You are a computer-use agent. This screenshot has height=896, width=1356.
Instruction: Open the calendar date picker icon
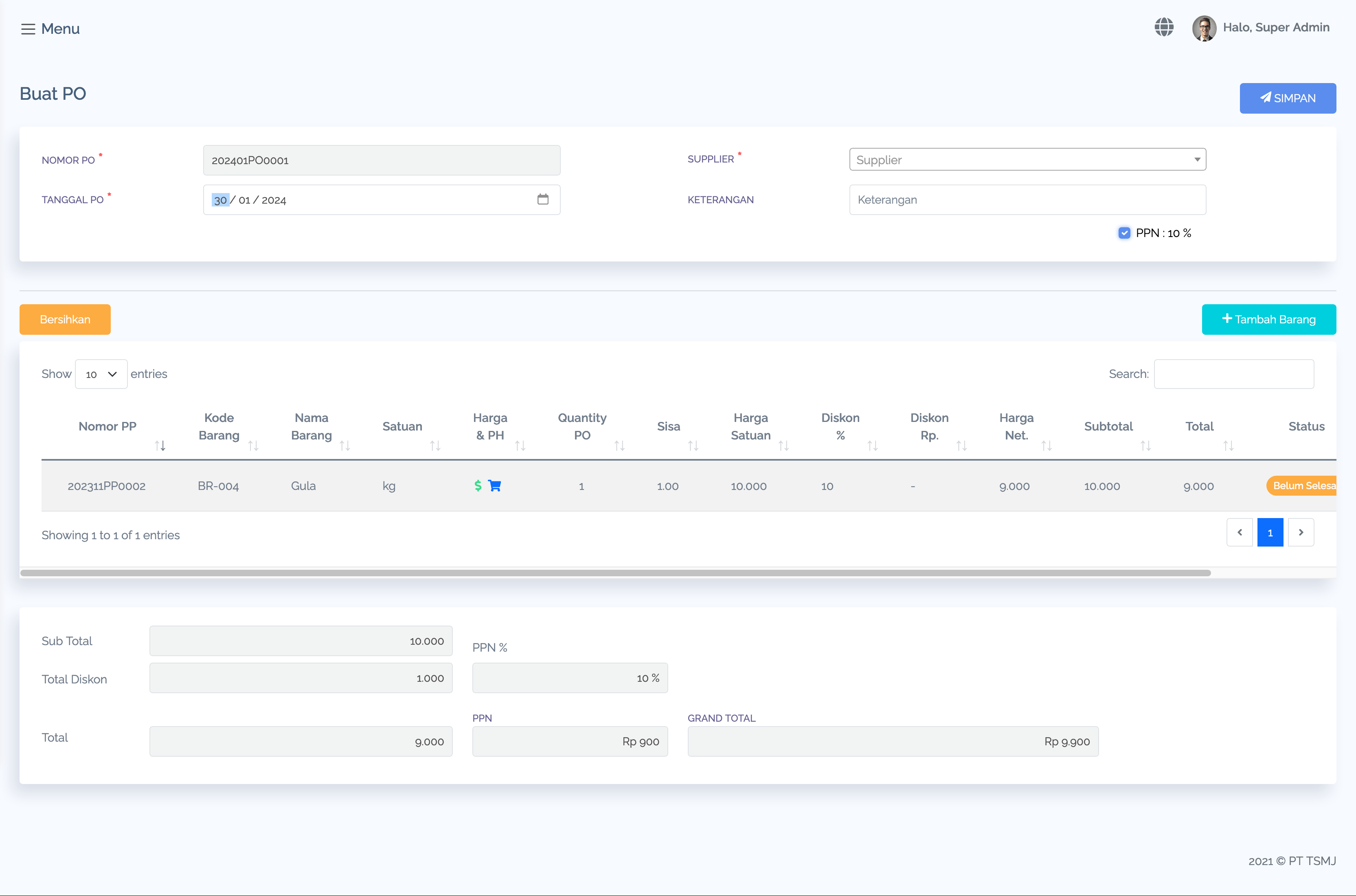coord(543,200)
